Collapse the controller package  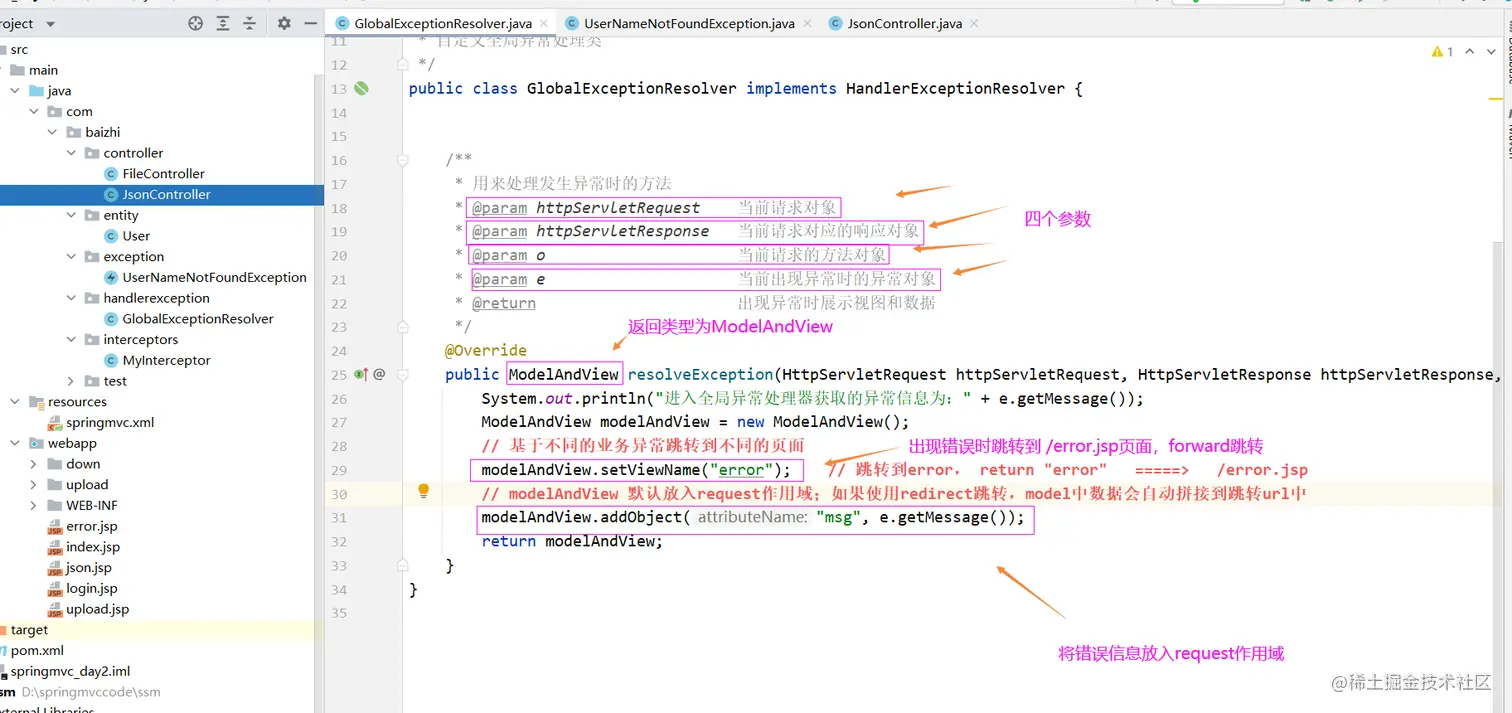click(x=71, y=153)
